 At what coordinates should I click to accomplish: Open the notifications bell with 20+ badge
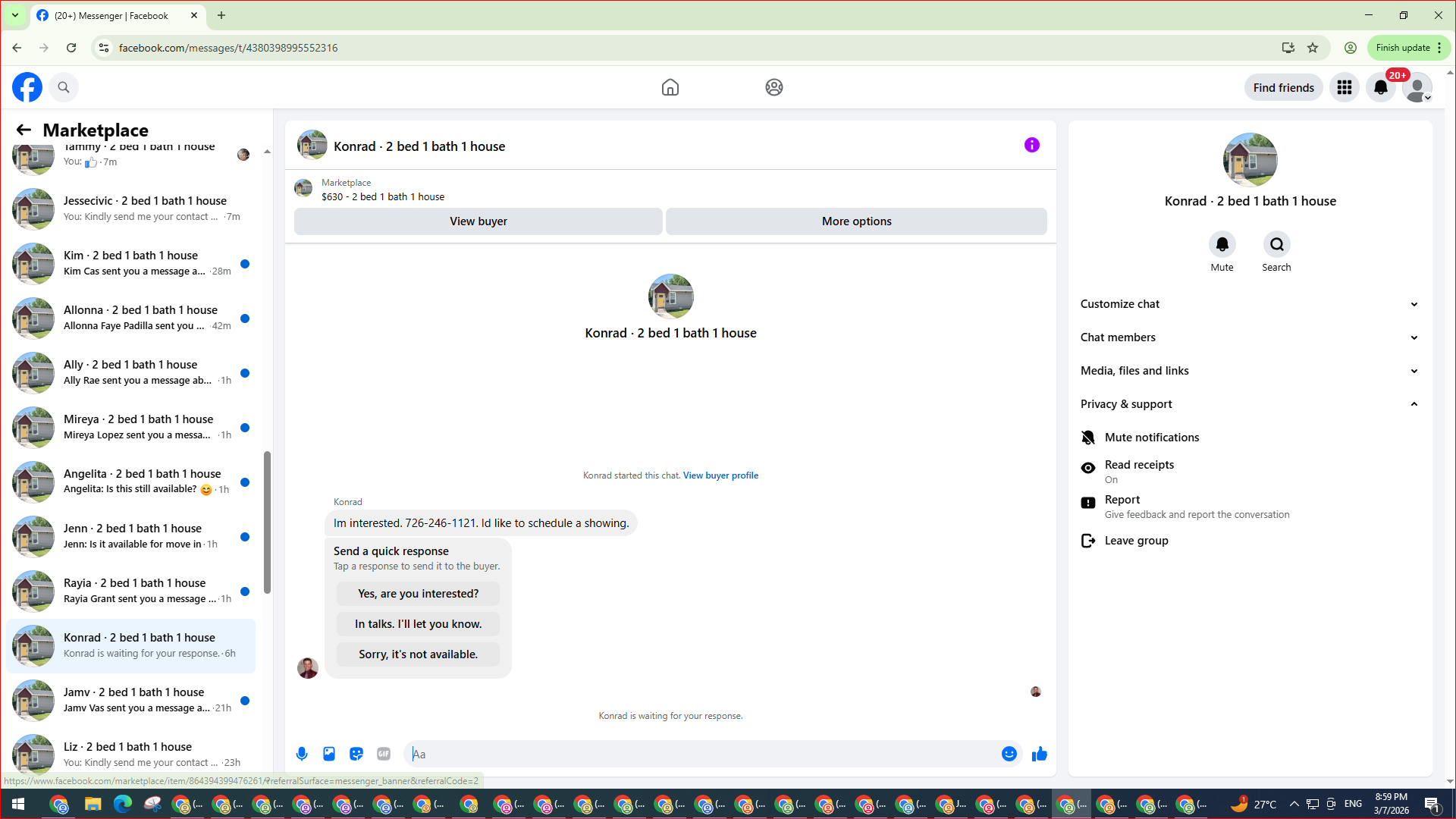1381,87
